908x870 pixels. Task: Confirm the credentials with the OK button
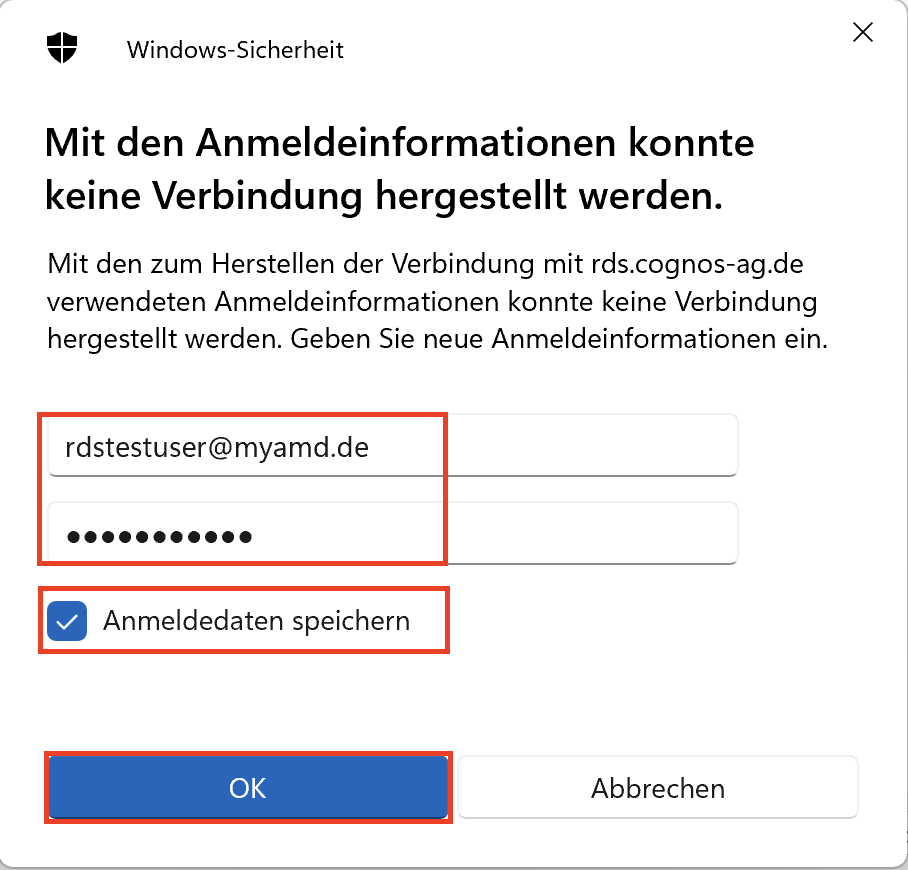point(248,788)
